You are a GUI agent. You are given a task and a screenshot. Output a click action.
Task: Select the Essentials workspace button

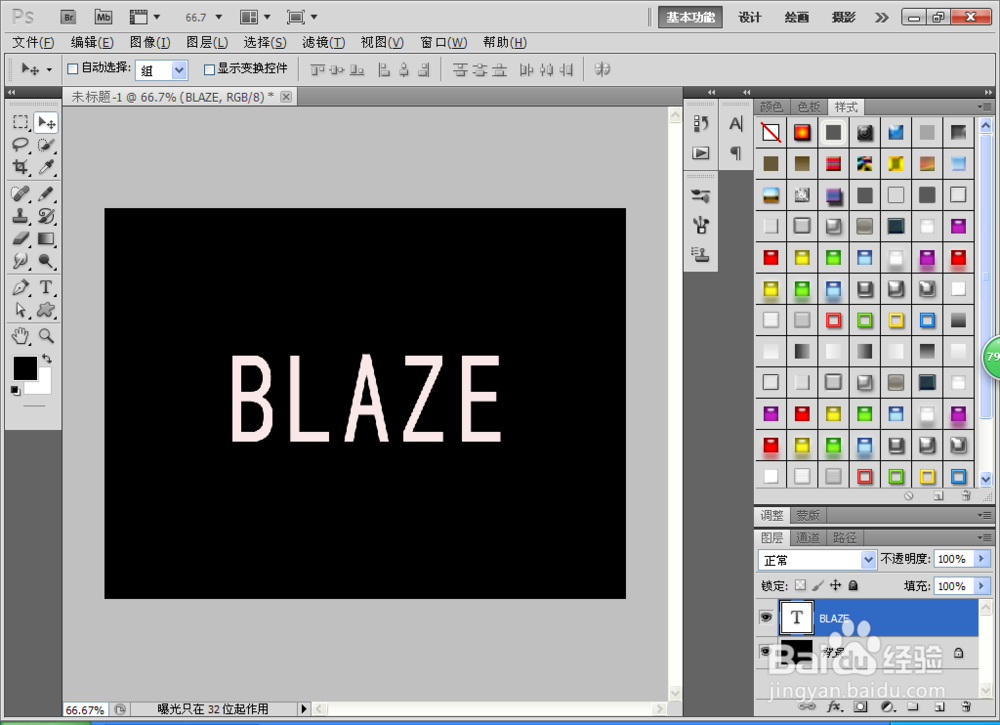(690, 17)
